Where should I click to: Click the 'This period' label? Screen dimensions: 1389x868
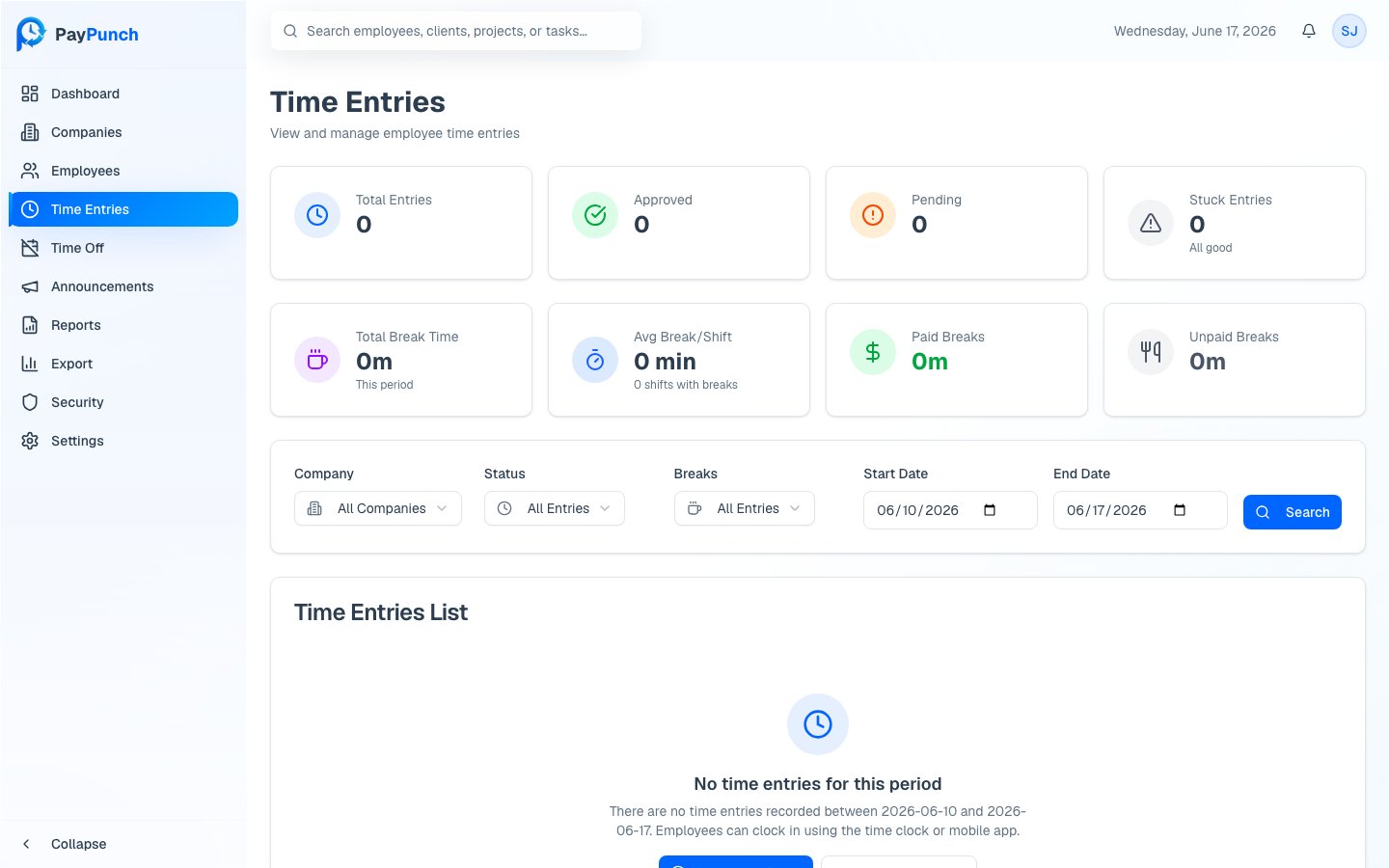pyautogui.click(x=385, y=385)
